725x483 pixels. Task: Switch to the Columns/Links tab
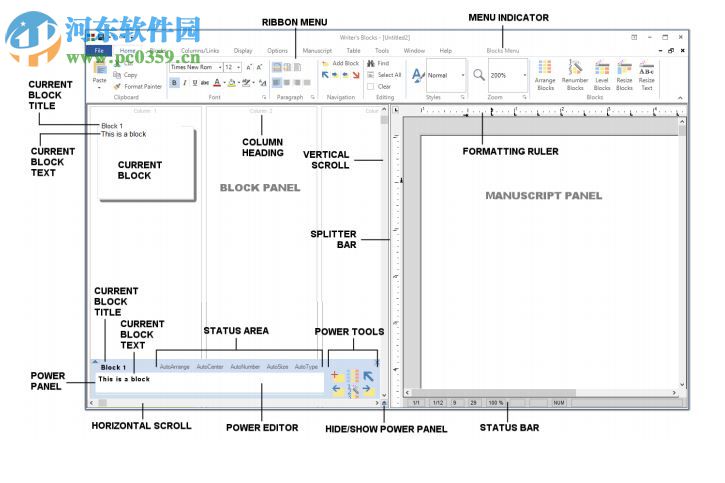(200, 50)
